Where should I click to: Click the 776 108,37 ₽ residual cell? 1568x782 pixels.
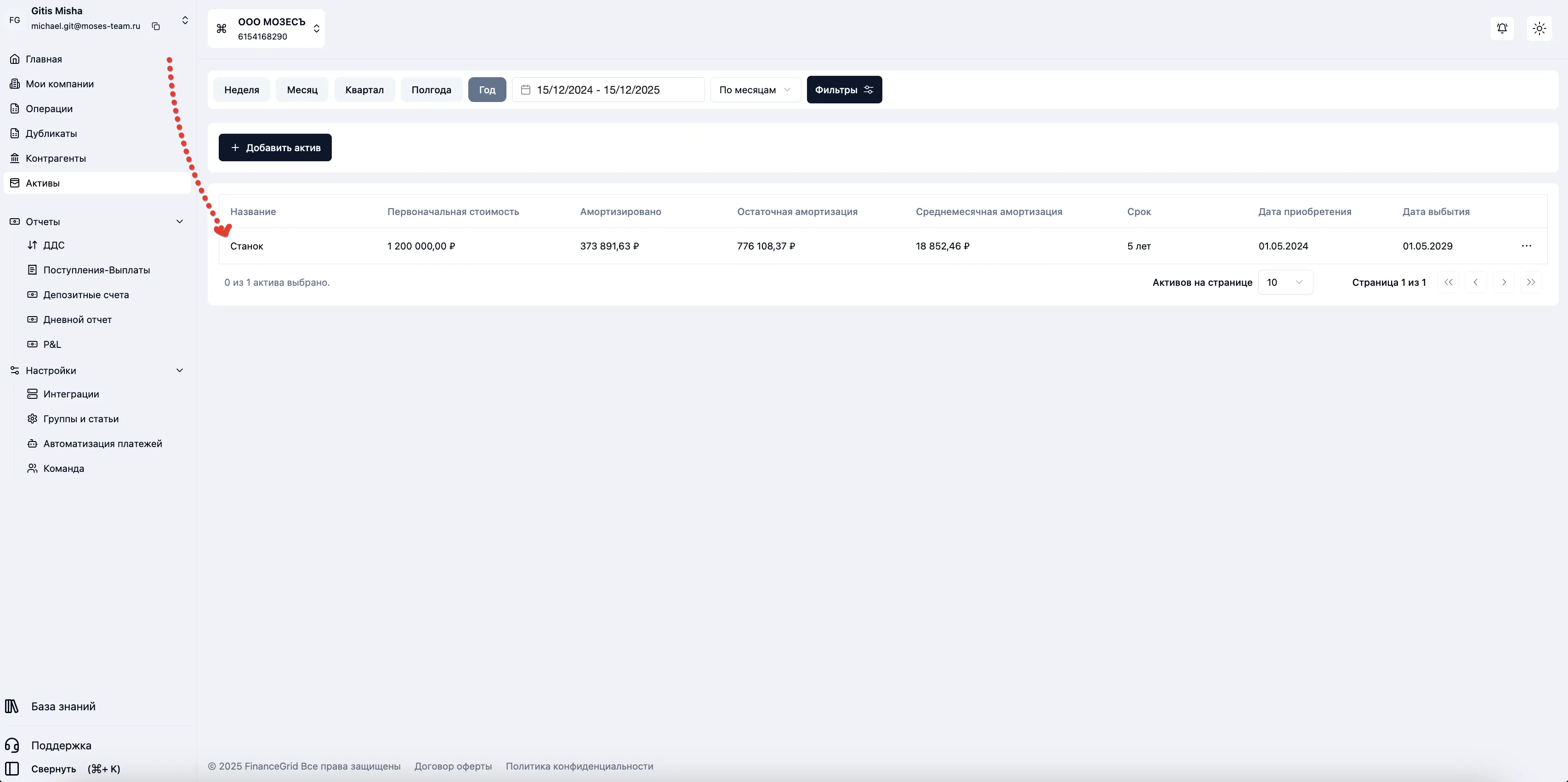coord(766,246)
